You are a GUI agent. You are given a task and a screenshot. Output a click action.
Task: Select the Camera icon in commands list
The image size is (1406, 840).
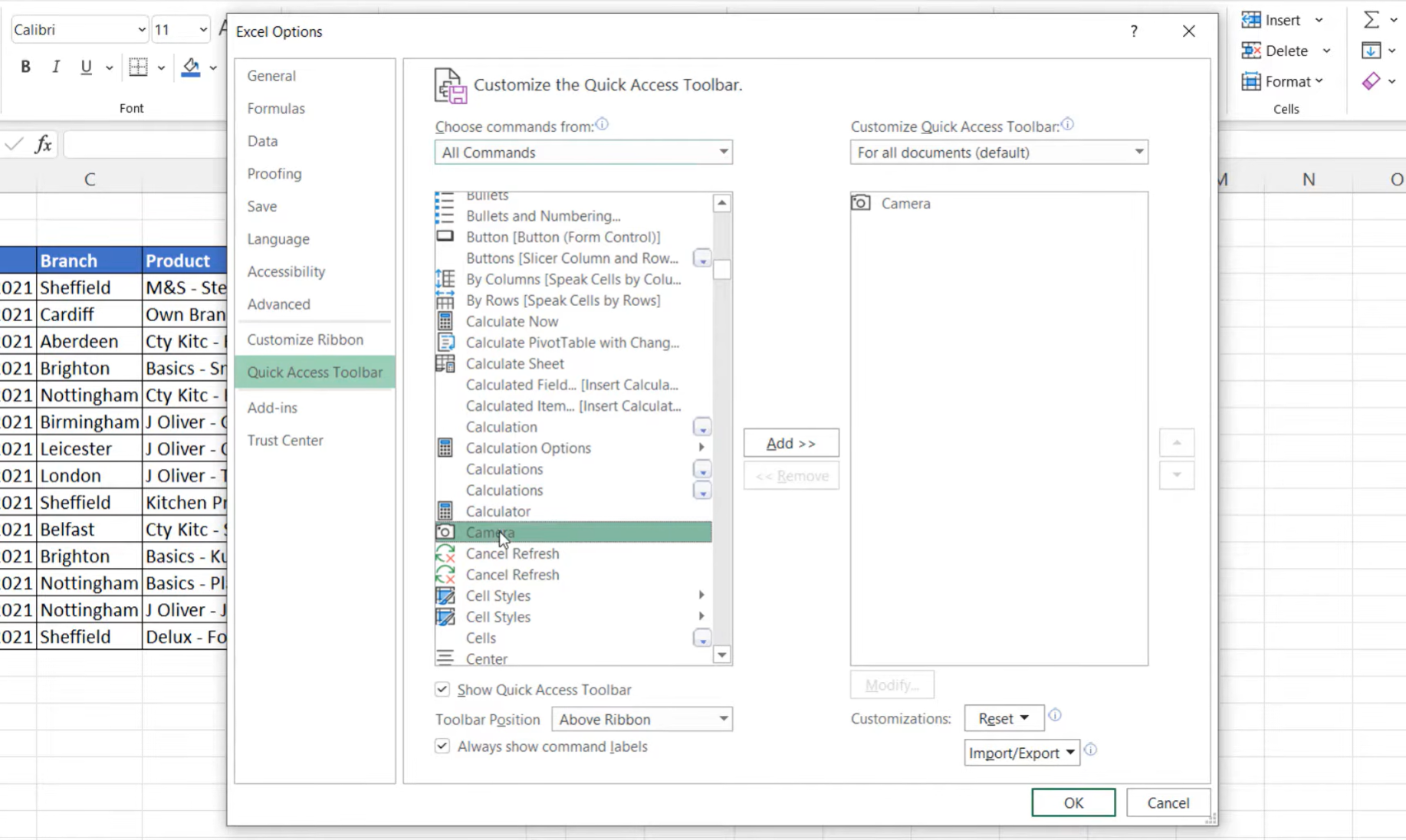tap(445, 532)
